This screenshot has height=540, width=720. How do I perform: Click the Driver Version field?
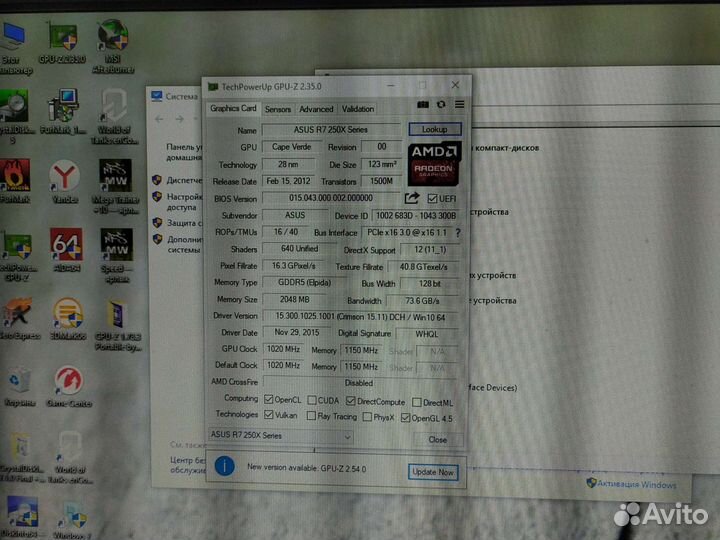pos(360,316)
